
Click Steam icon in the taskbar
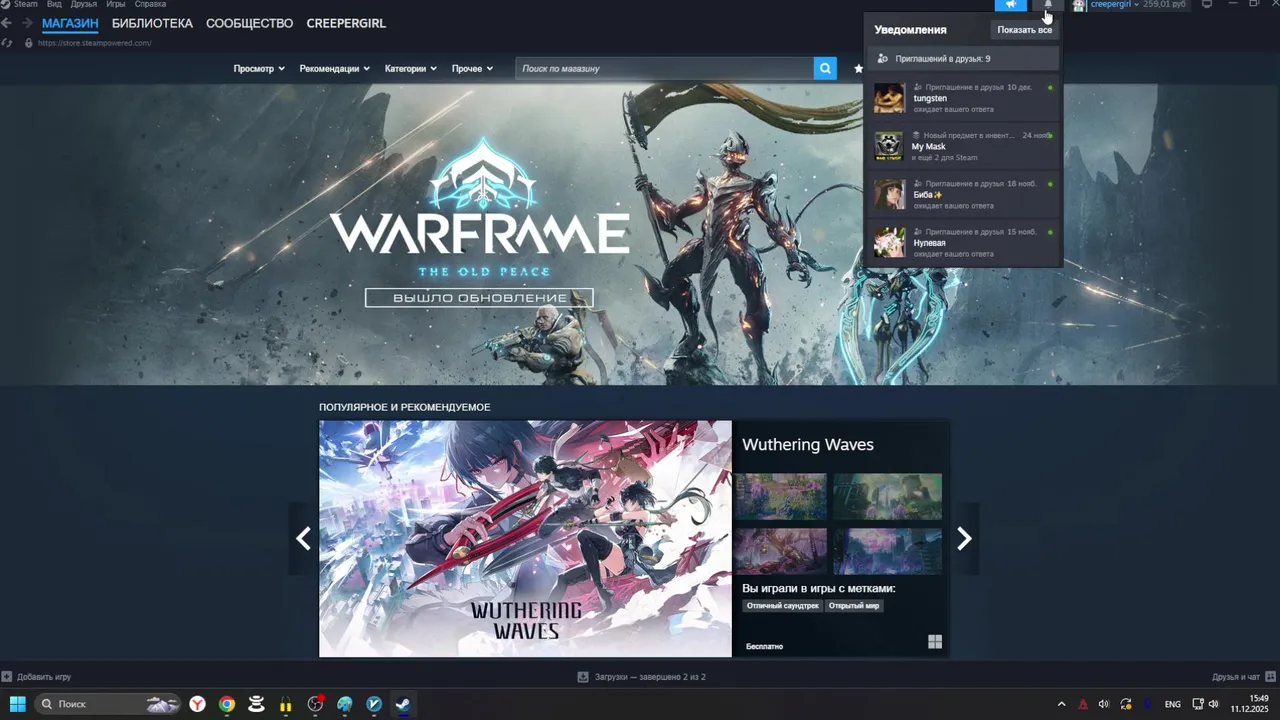point(403,704)
